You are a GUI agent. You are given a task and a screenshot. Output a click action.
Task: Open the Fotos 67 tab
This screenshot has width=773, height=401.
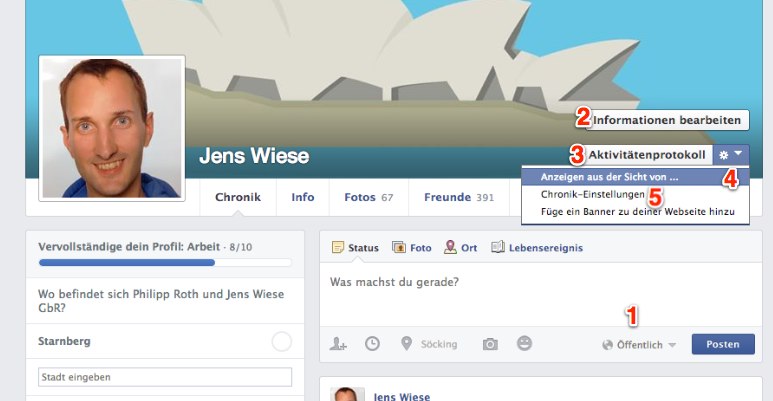pyautogui.click(x=369, y=197)
